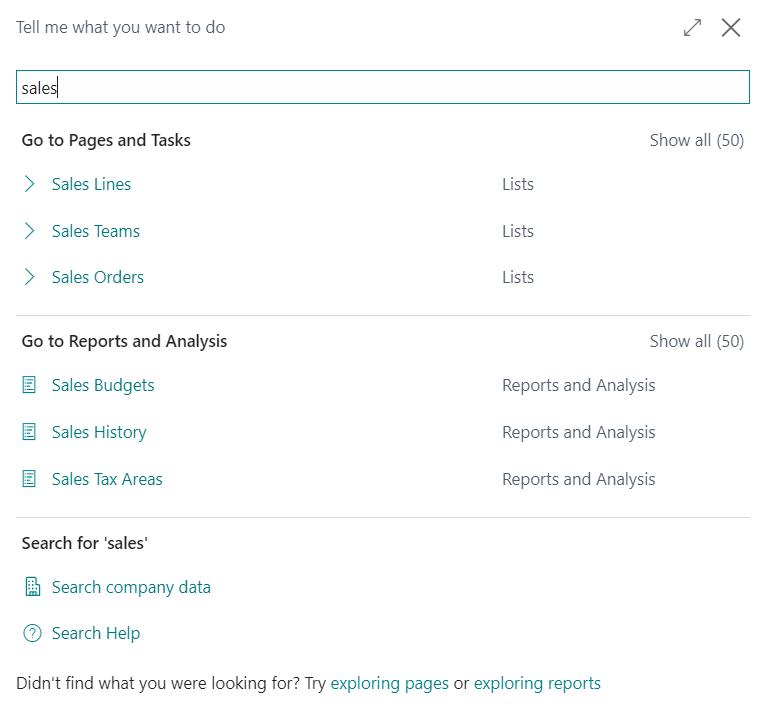Click 'Reports and Analysis' beside Sales Budgets

(x=579, y=385)
